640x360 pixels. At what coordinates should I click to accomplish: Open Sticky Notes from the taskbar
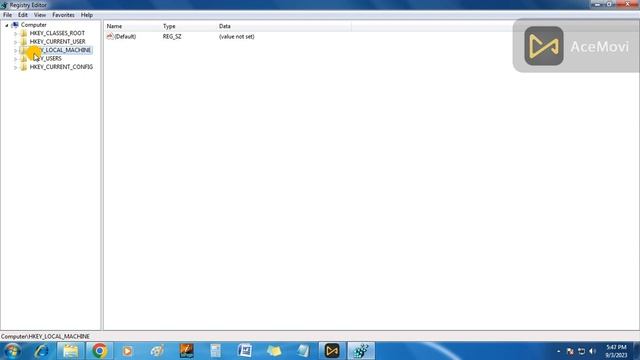click(274, 351)
